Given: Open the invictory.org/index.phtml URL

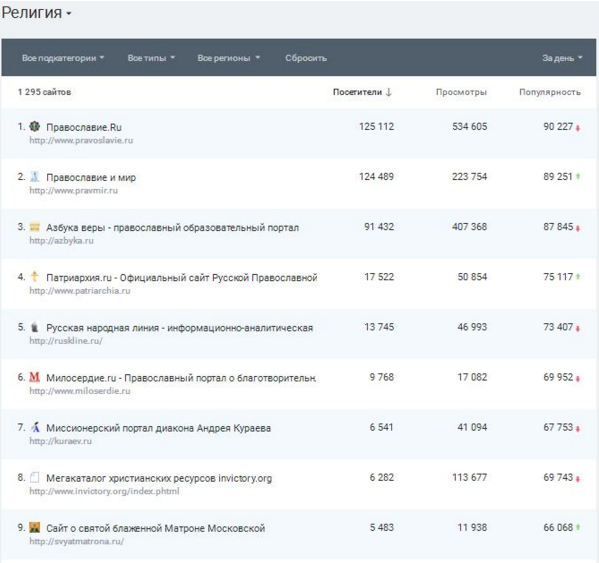Looking at the screenshot, I should pos(104,491).
